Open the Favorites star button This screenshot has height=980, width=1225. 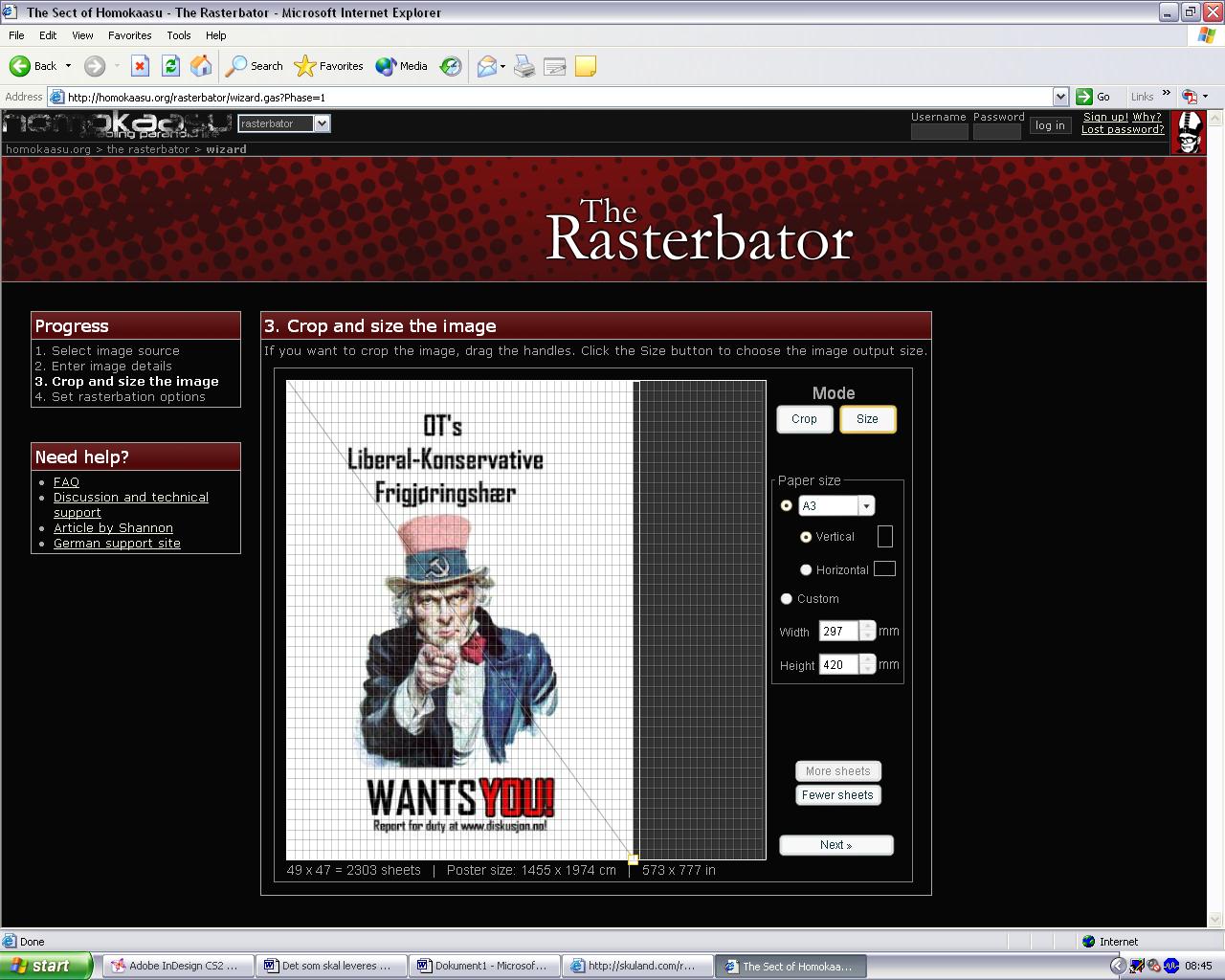[328, 66]
